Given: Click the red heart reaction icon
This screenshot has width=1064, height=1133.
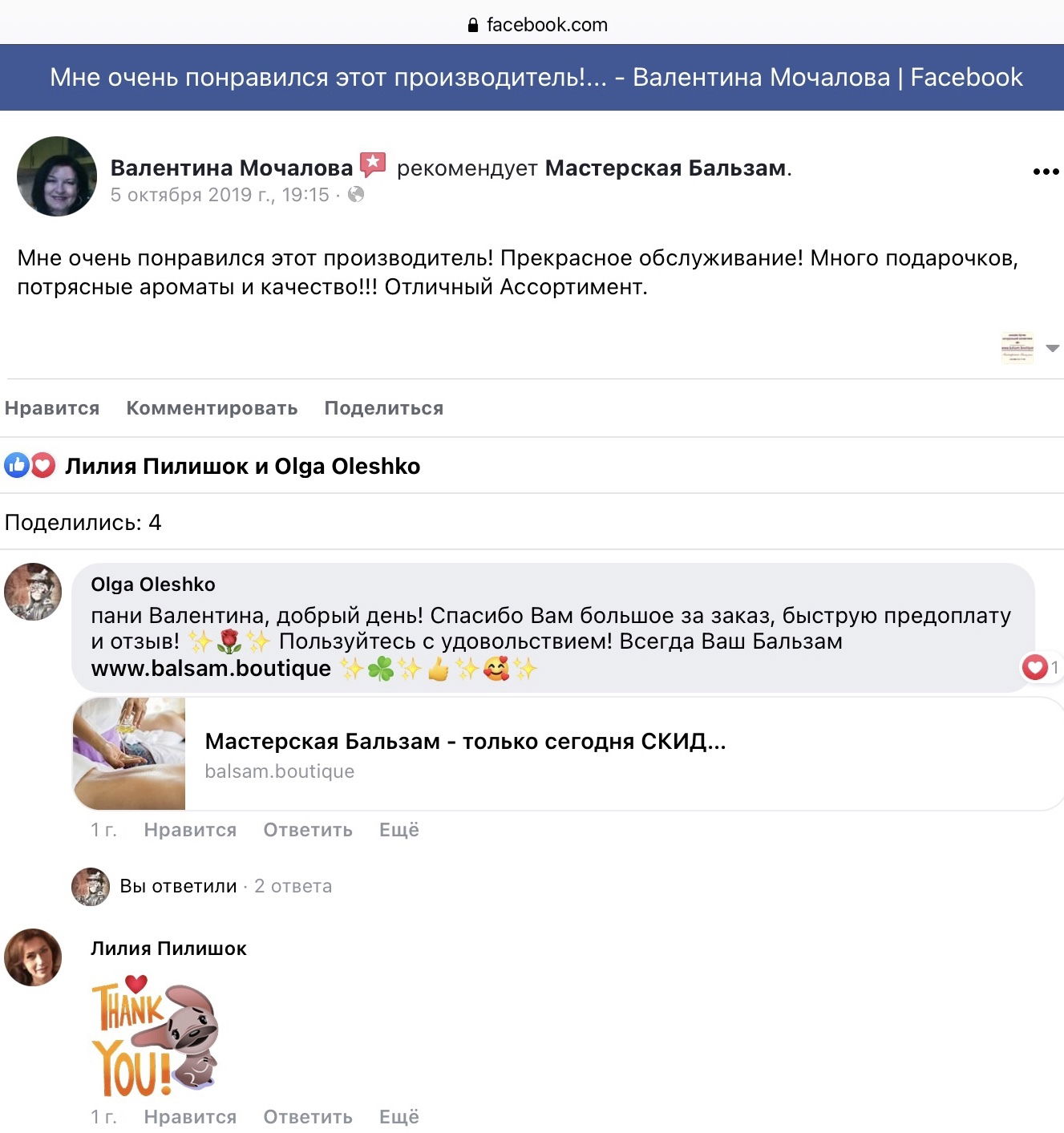Looking at the screenshot, I should tap(43, 465).
